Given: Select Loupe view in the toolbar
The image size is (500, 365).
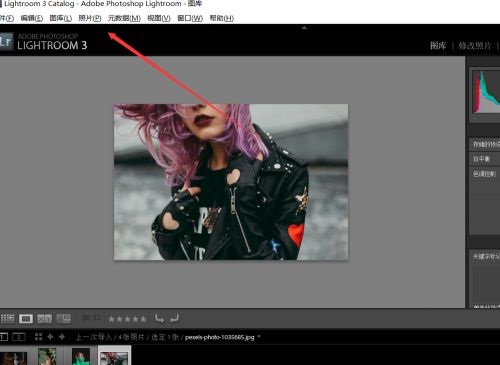Looking at the screenshot, I should tap(26, 319).
